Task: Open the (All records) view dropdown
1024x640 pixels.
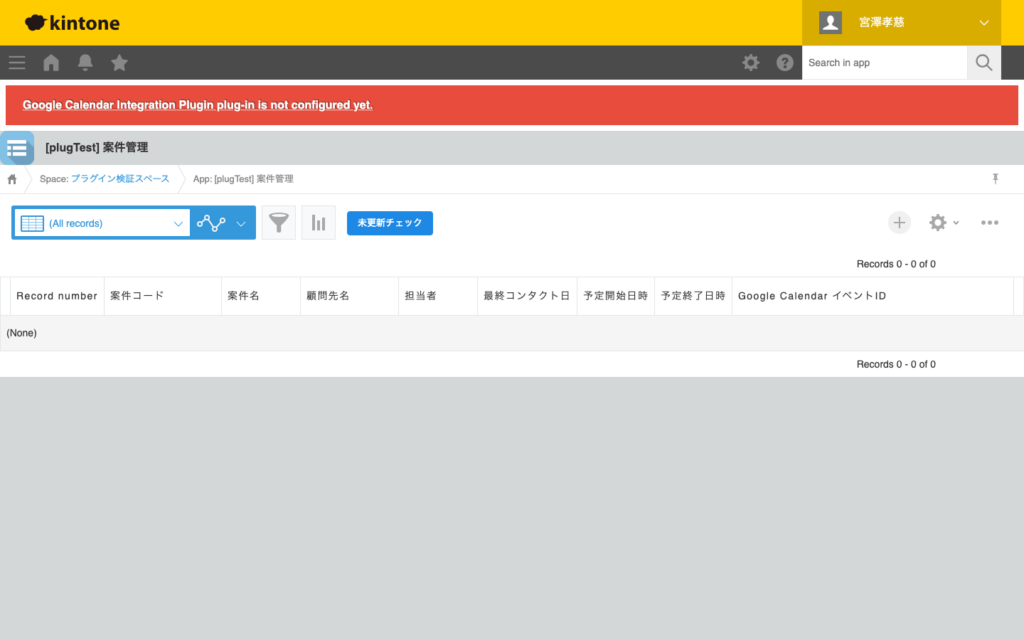Action: tap(100, 222)
